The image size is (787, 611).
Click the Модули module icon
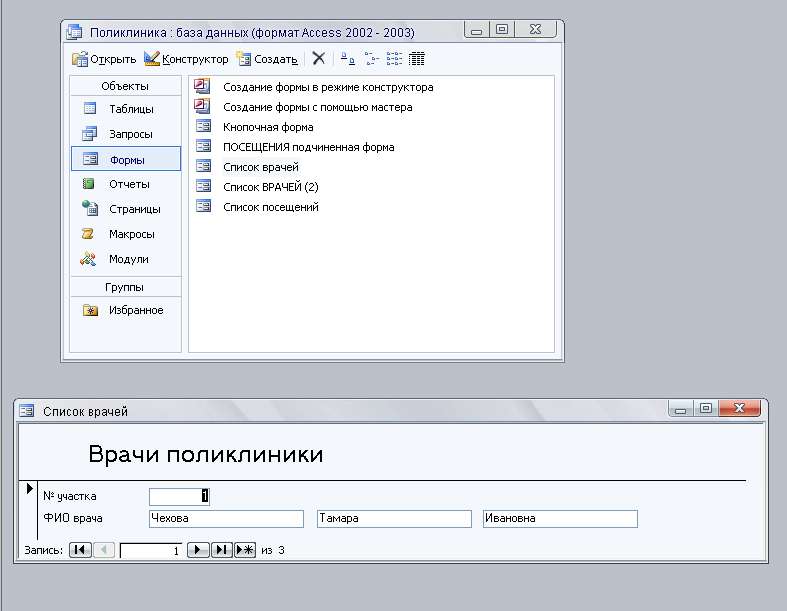tap(88, 259)
